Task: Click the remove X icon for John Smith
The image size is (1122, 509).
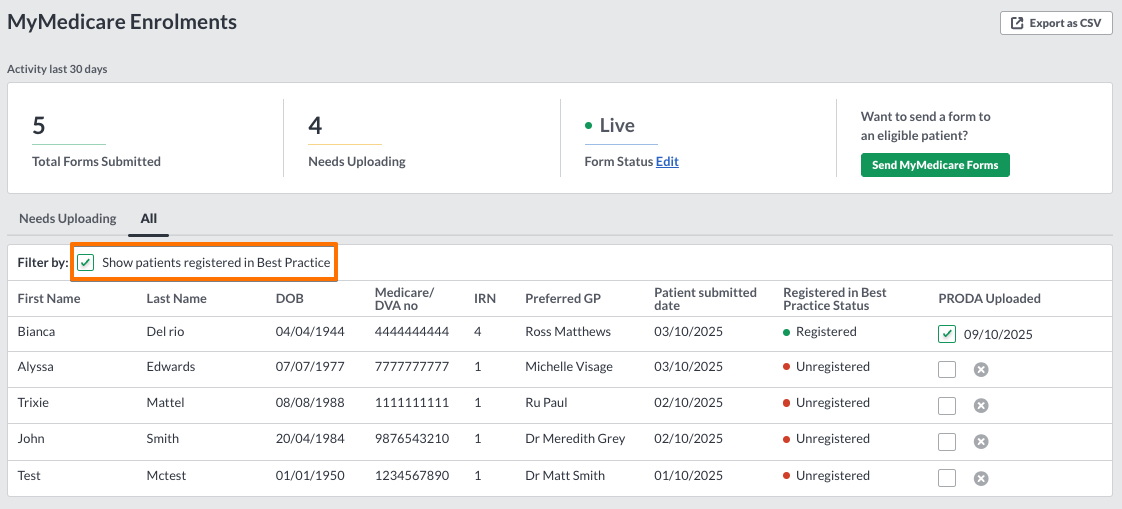Action: pos(981,442)
